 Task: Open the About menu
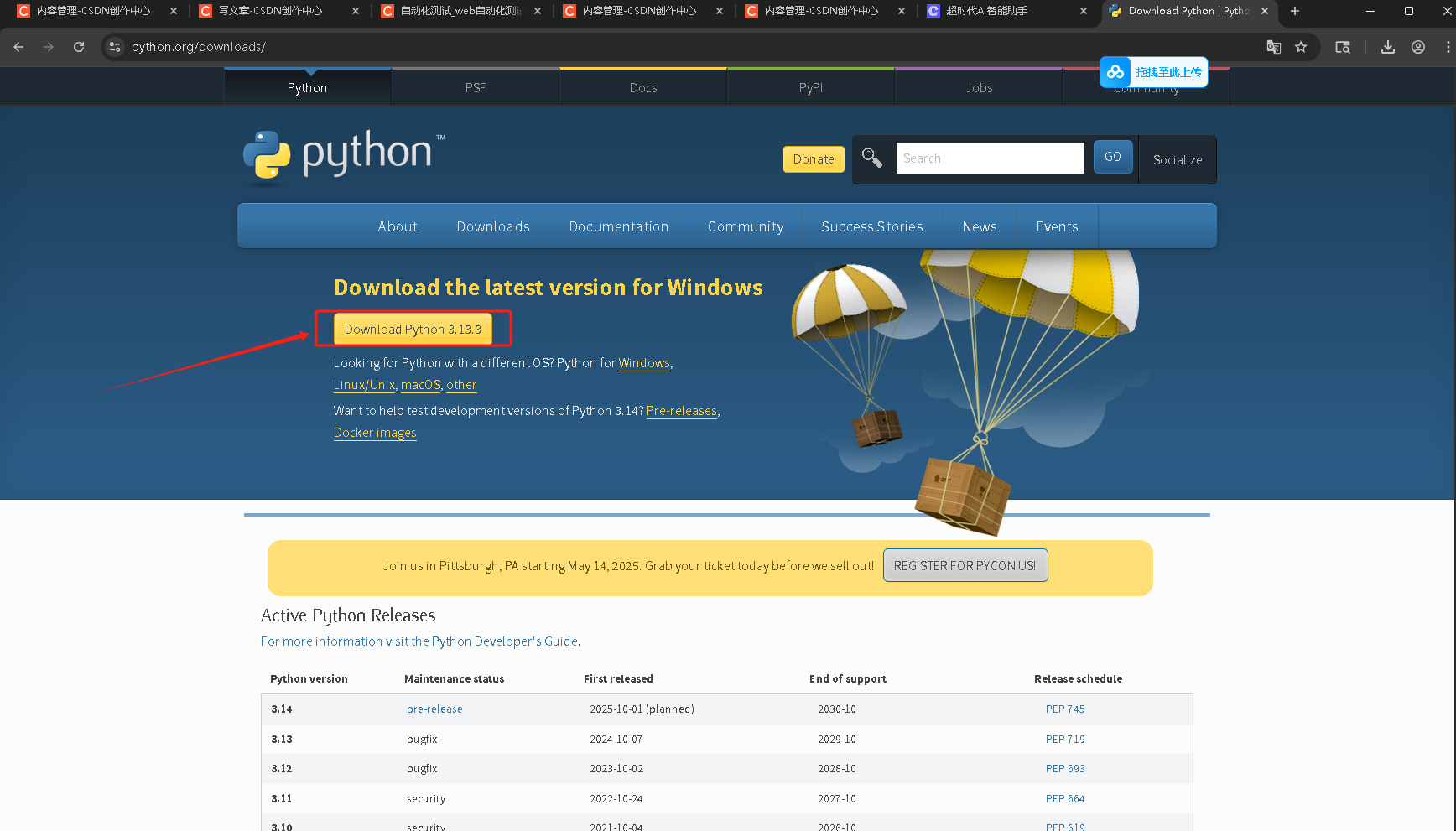[398, 226]
